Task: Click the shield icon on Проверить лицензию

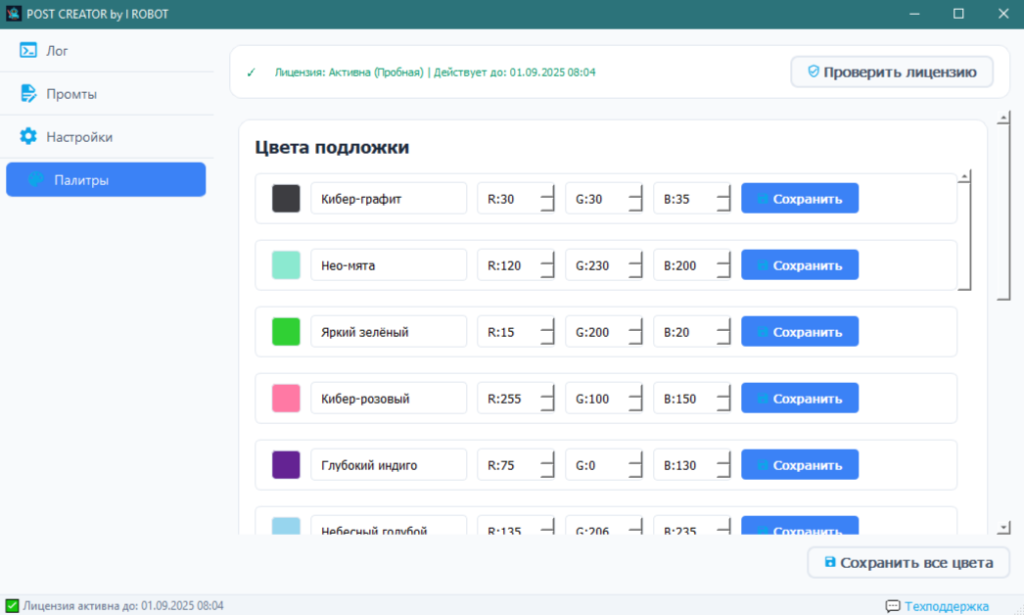Action: tap(812, 72)
